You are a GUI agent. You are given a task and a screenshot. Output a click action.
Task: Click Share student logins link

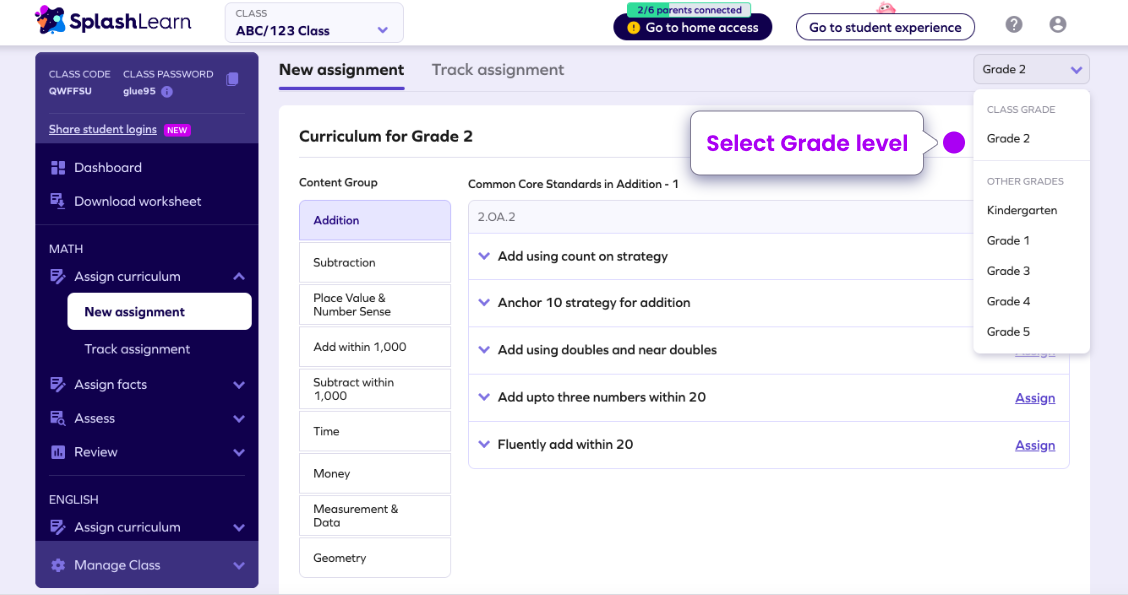click(103, 129)
